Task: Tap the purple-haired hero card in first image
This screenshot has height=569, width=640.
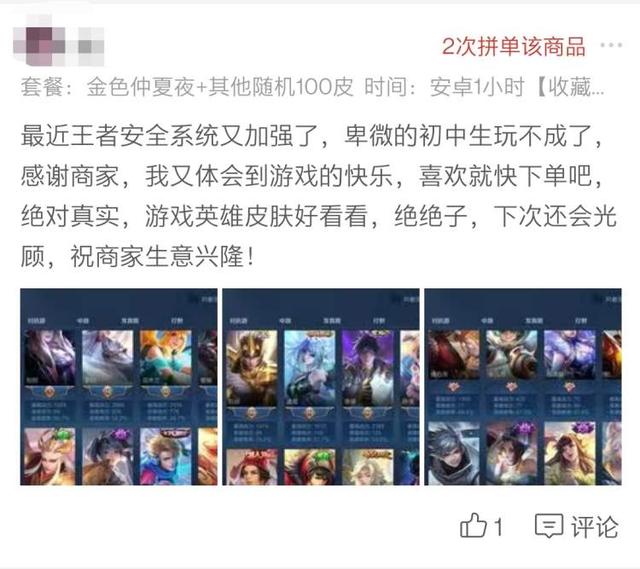Action: (x=50, y=358)
